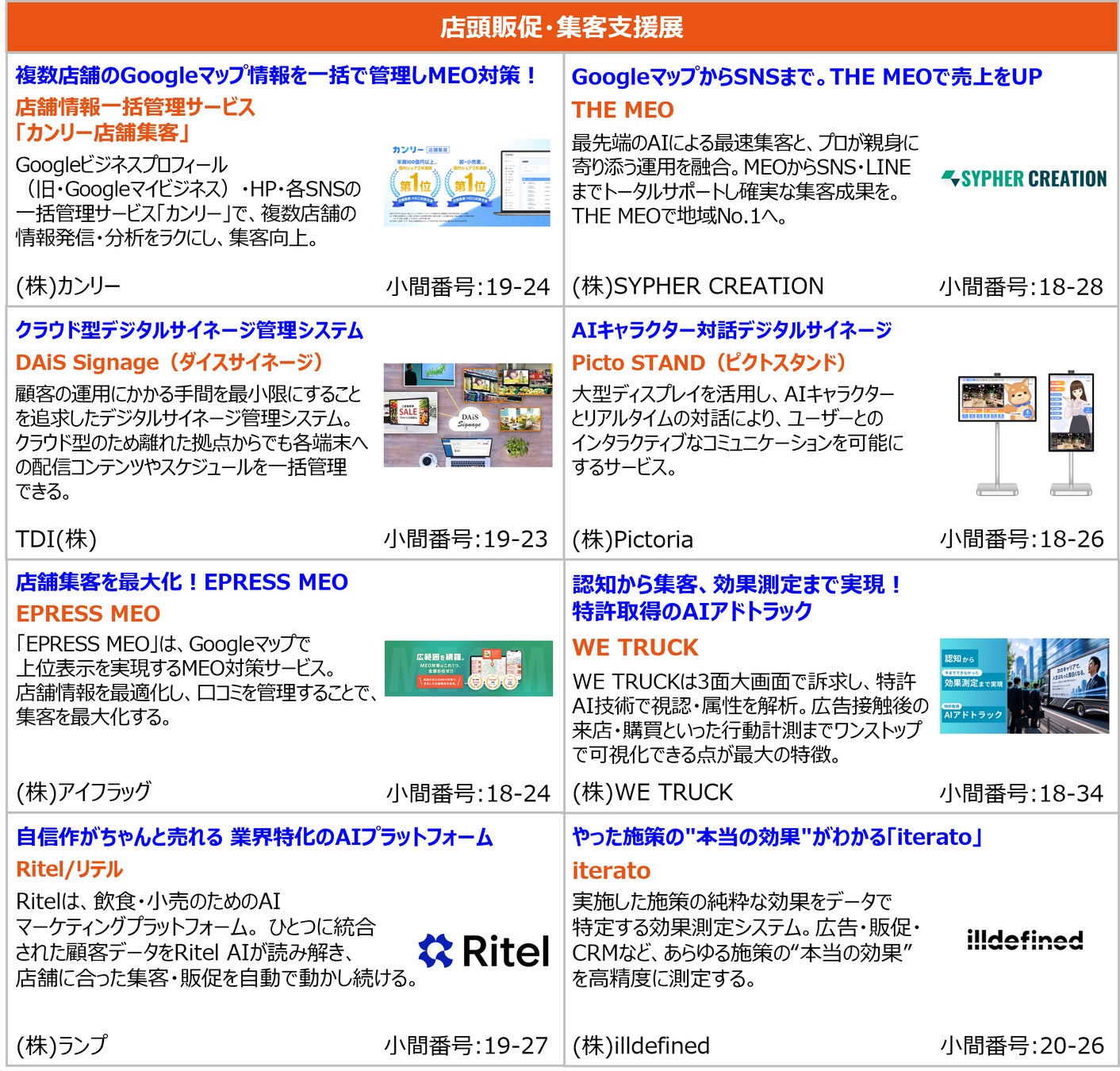
Task: Click booth number 小間番号:18-34
Action: [1022, 793]
